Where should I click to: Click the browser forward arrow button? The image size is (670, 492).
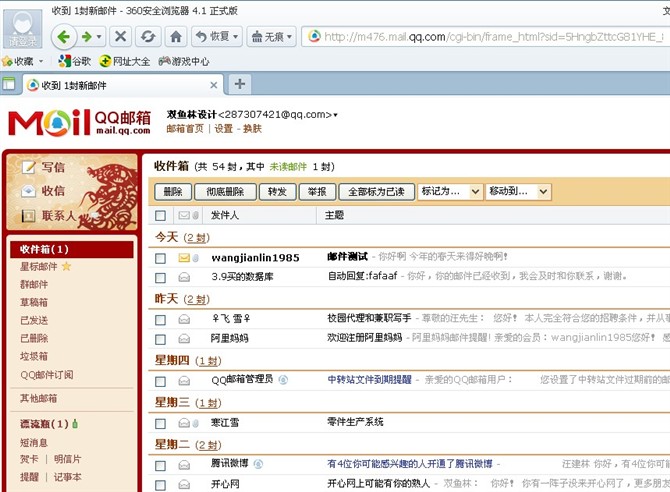(87, 37)
